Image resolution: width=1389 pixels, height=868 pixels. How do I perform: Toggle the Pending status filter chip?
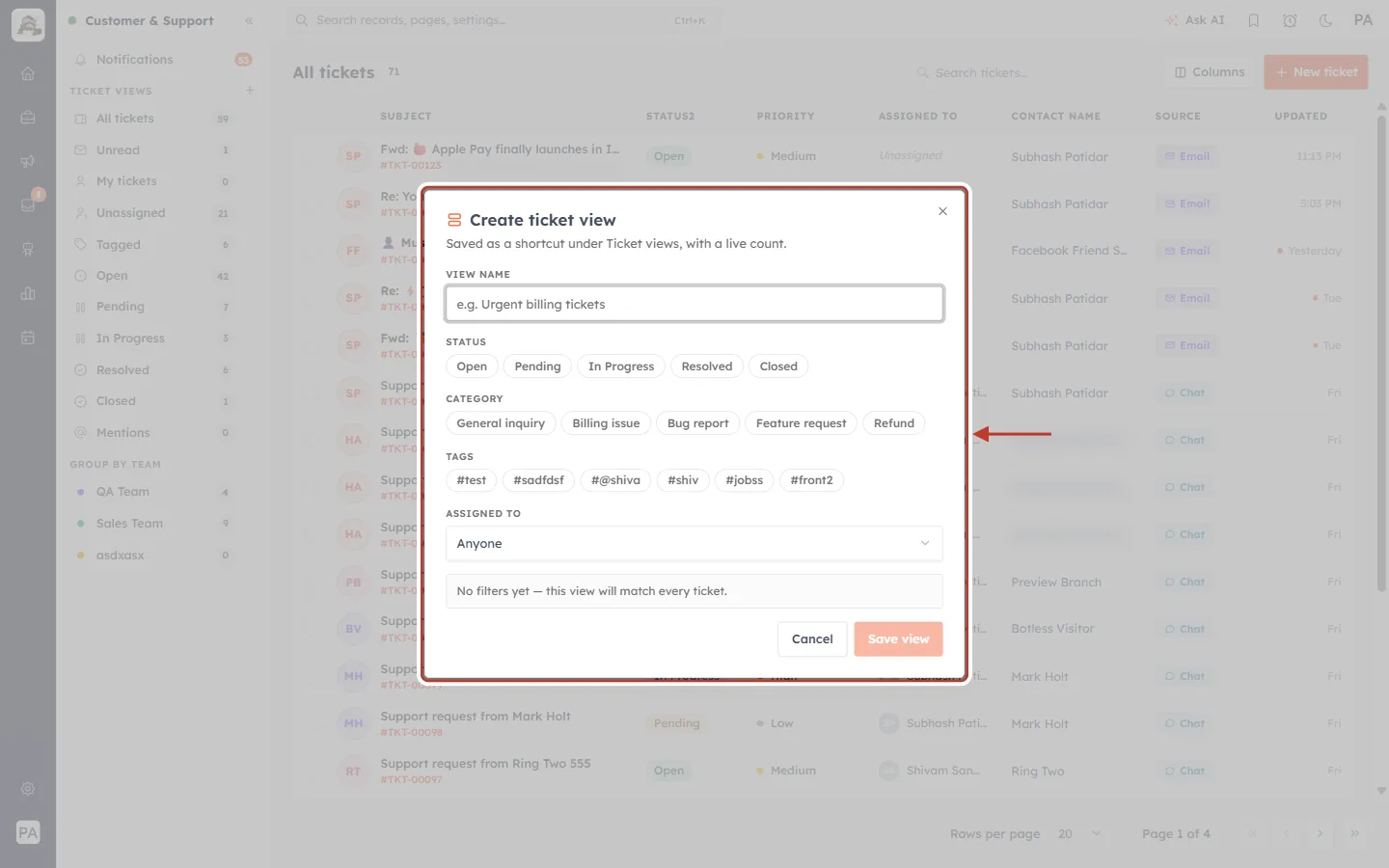coord(537,366)
